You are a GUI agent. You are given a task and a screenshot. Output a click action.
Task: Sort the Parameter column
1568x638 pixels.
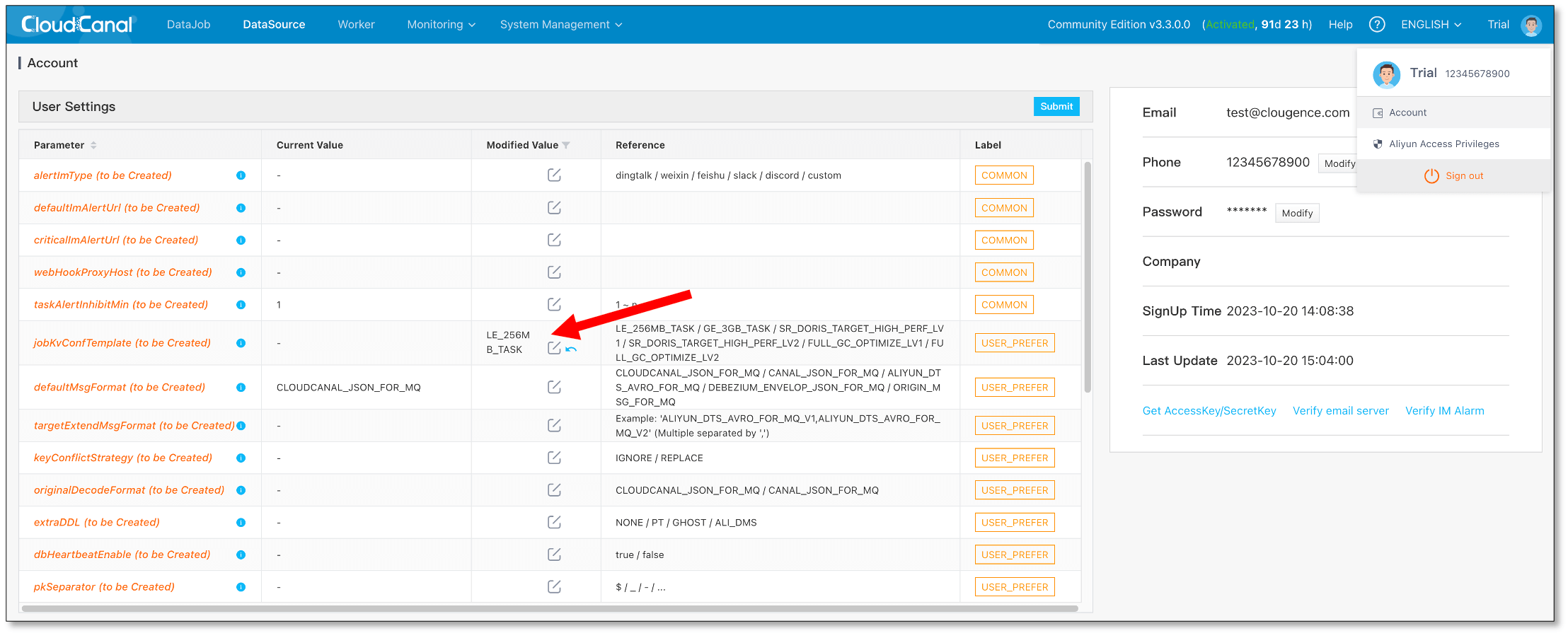93,144
